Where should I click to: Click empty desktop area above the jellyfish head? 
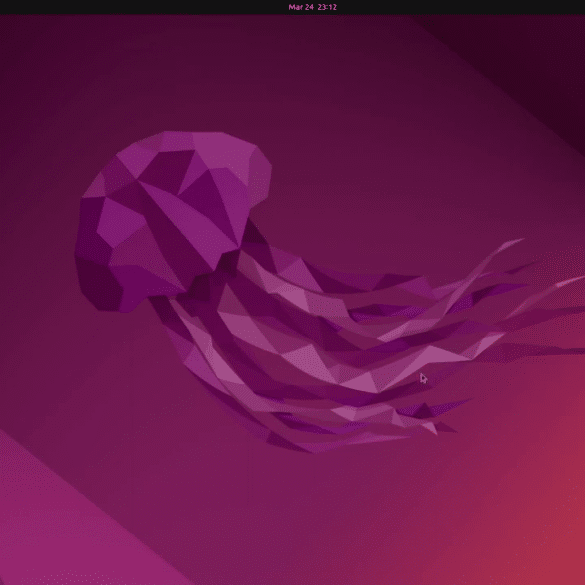[x=179, y=75]
